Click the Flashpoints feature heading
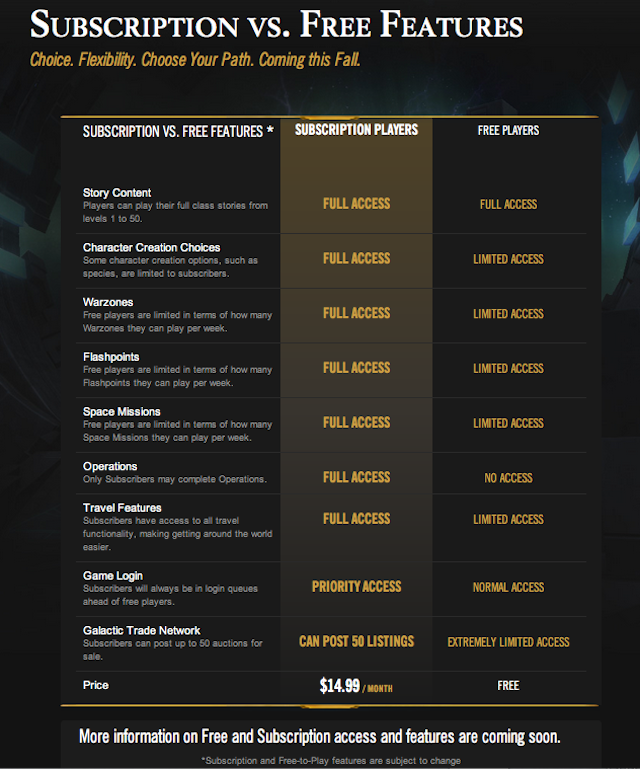640x769 pixels. click(111, 357)
